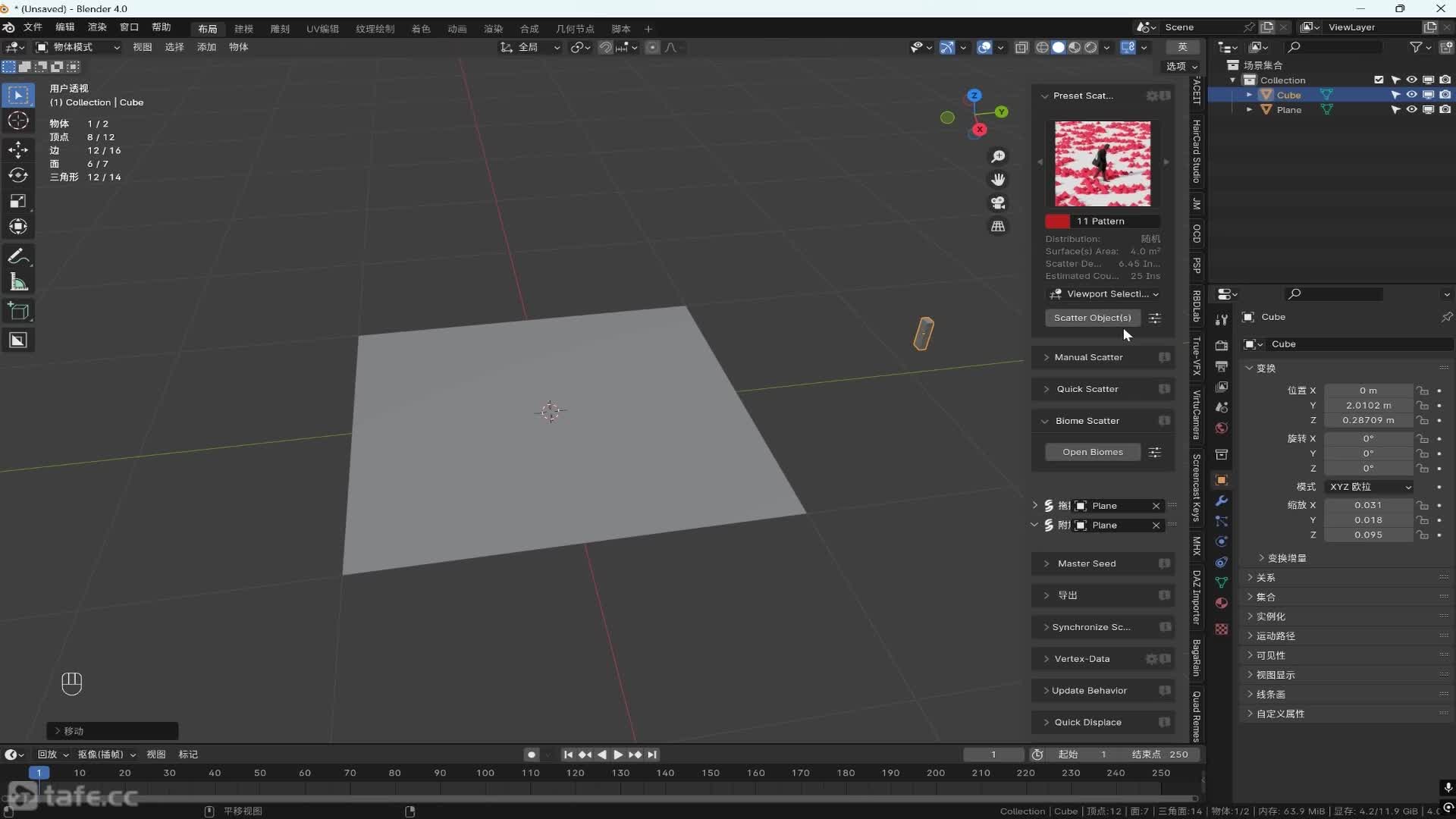
Task: Toggle camera view icon in viewport
Action: pyautogui.click(x=998, y=203)
